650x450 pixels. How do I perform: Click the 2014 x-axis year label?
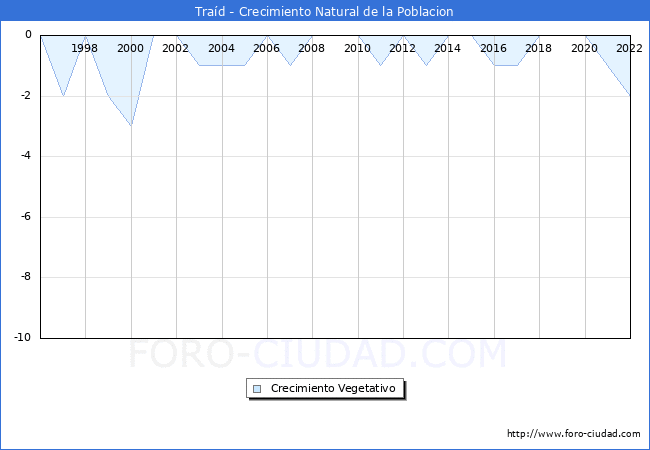tap(447, 48)
